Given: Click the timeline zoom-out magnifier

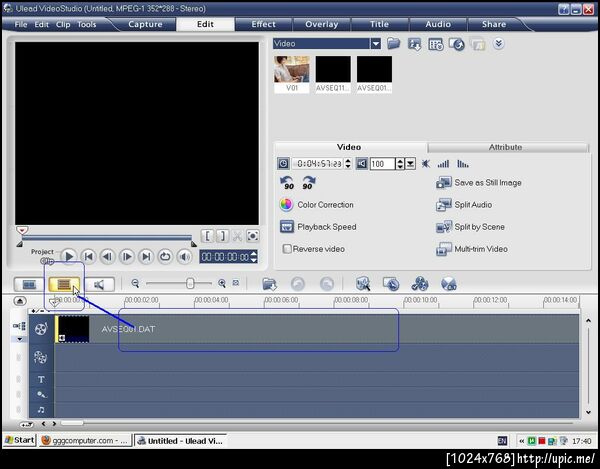Looking at the screenshot, I should [x=135, y=283].
